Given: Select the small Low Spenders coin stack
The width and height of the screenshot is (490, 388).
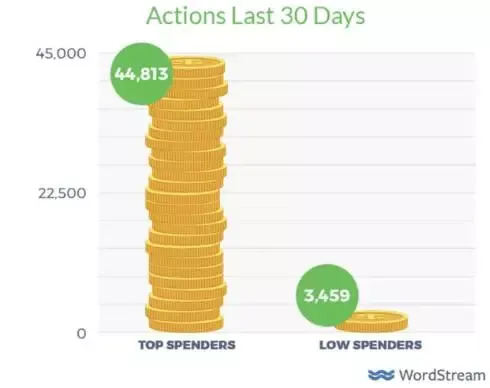Looking at the screenshot, I should pos(372,321).
